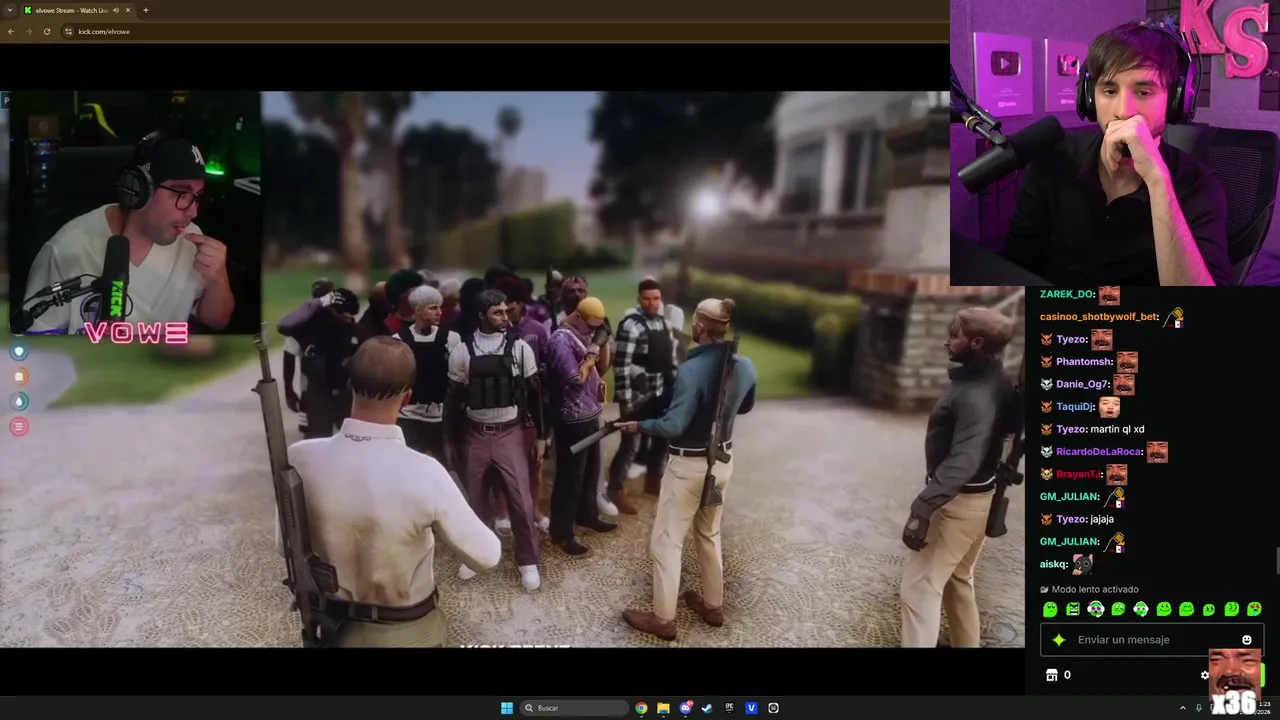Insert the fifth quick emote with headset

tap(1141, 609)
